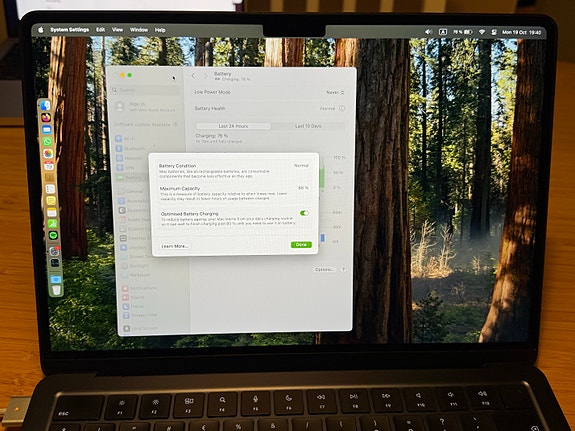Click the help question mark button
Viewport: 575px width, 431px height.
(343, 269)
